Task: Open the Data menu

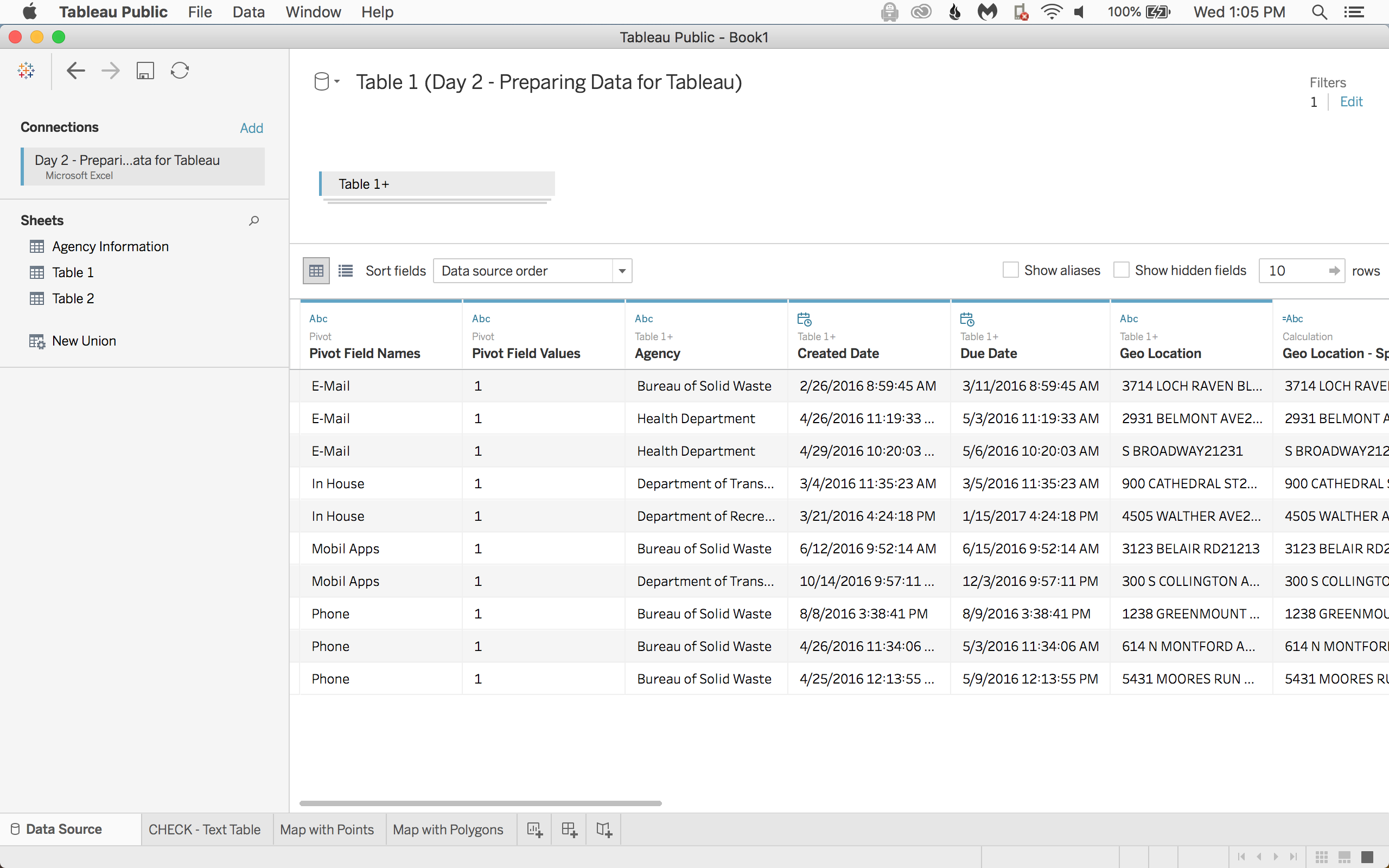Action: pos(249,12)
